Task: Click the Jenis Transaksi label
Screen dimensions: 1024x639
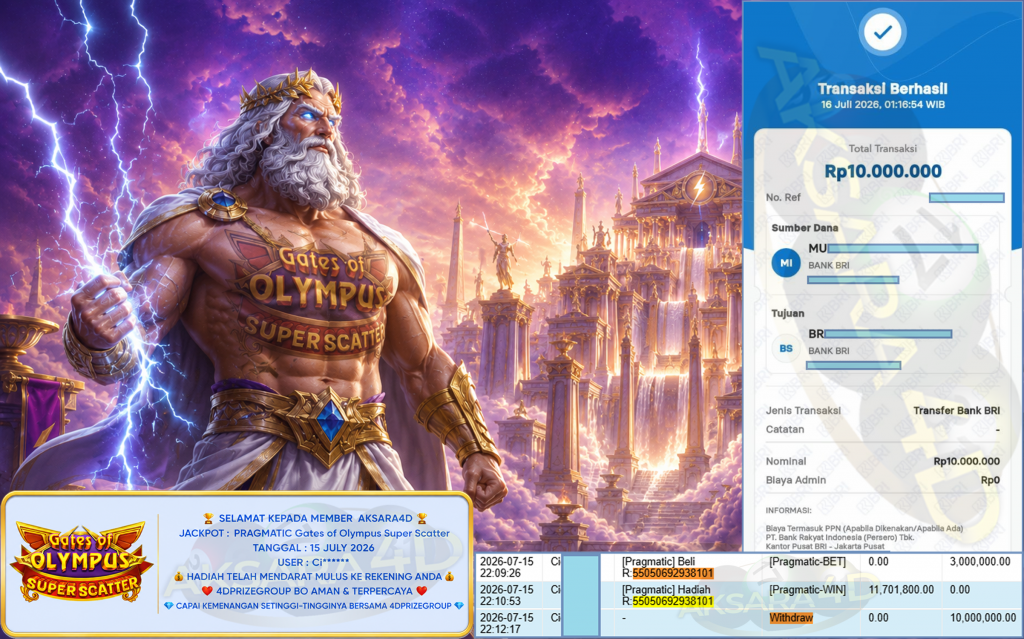Action: (803, 410)
